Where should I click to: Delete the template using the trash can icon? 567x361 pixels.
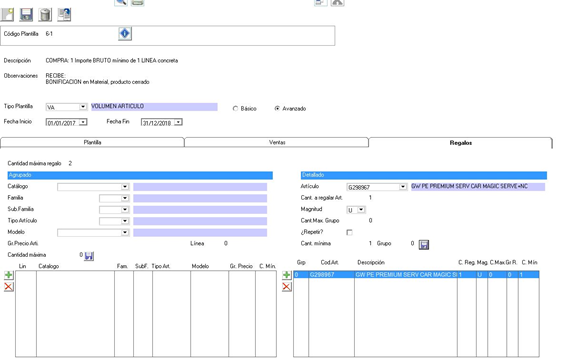click(x=45, y=15)
